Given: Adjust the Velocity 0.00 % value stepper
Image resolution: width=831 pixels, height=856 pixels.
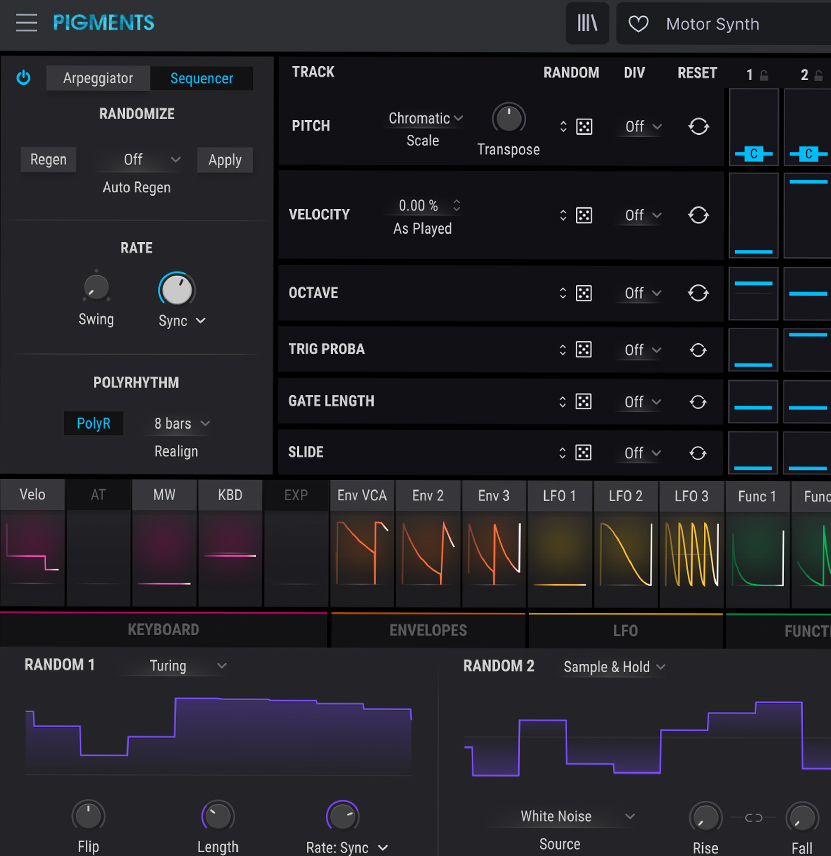Looking at the screenshot, I should tap(456, 205).
